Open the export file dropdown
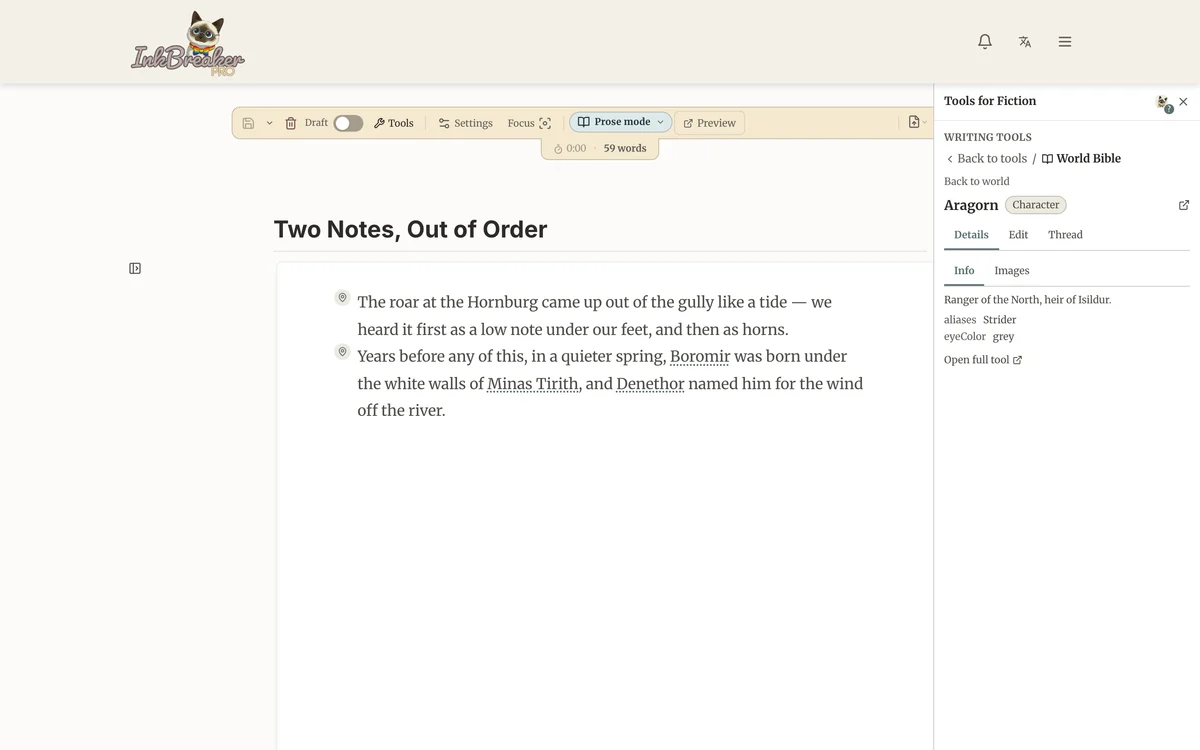Screen dimensions: 1200x750 coord(917,122)
